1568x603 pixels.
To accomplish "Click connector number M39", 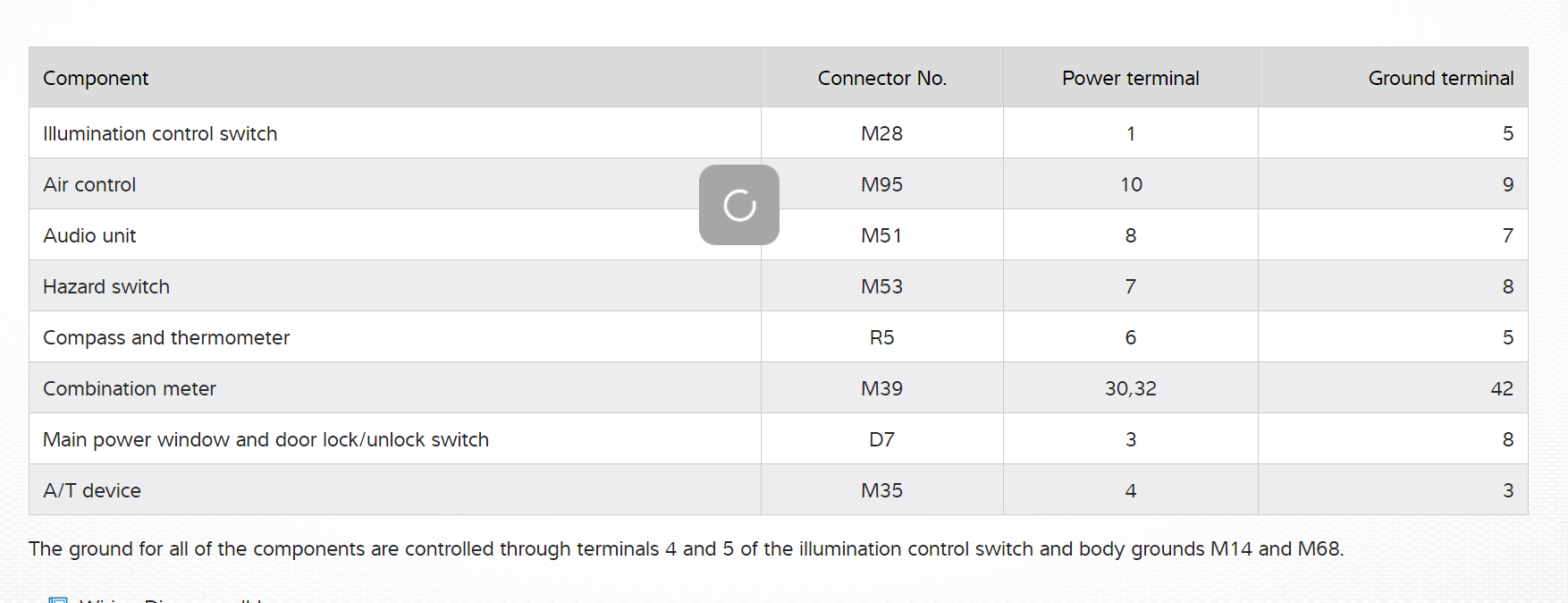I will (881, 388).
